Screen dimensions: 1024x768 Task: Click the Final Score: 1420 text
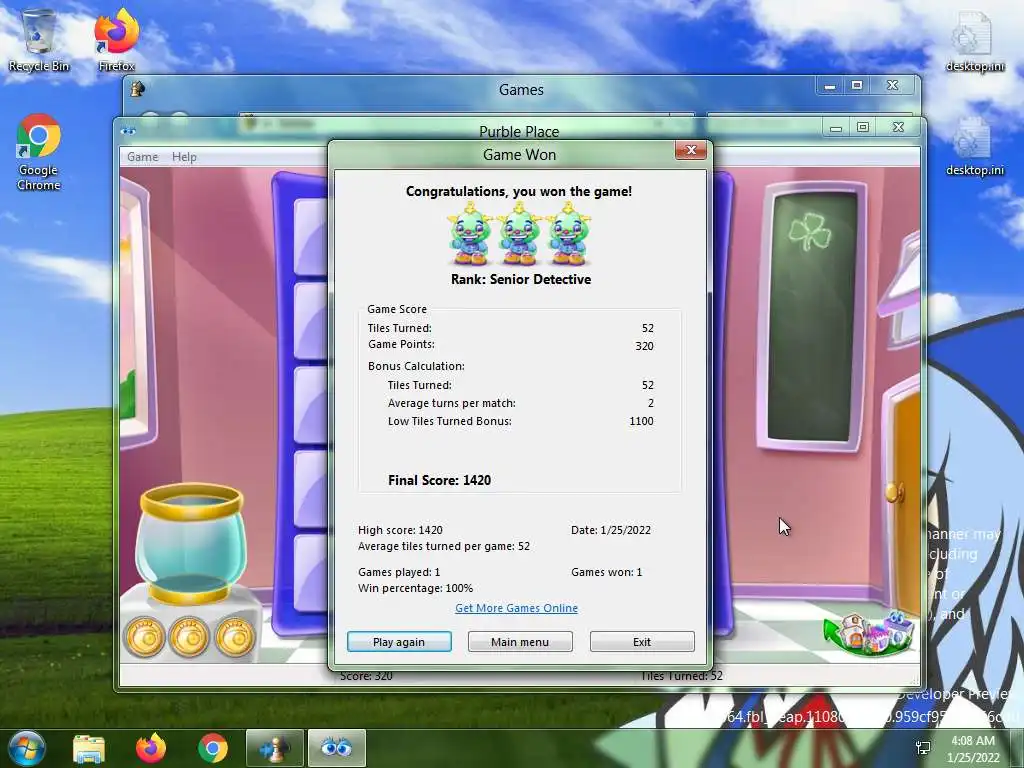pos(440,480)
